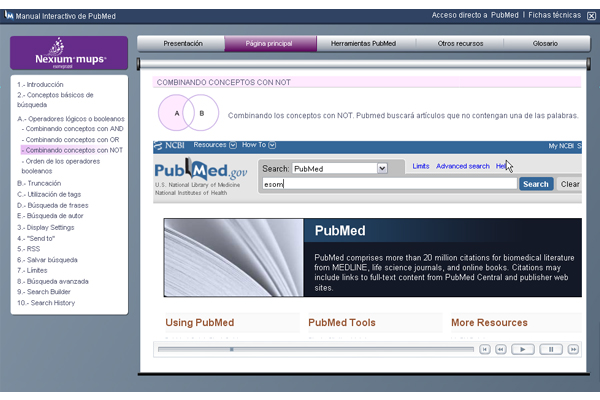The image size is (600, 400).
Task: Open the Herramientas PubMed tab
Action: 363,44
